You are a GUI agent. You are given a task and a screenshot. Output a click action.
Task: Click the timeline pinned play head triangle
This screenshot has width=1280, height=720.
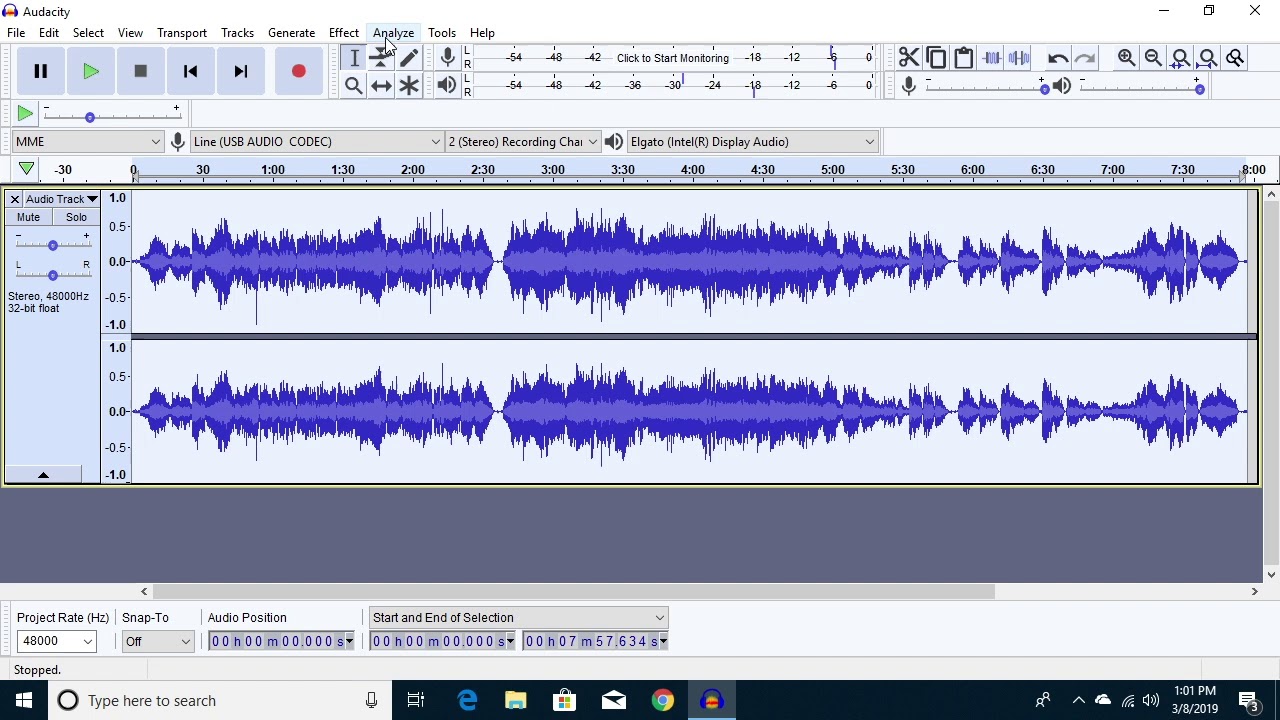coord(27,169)
